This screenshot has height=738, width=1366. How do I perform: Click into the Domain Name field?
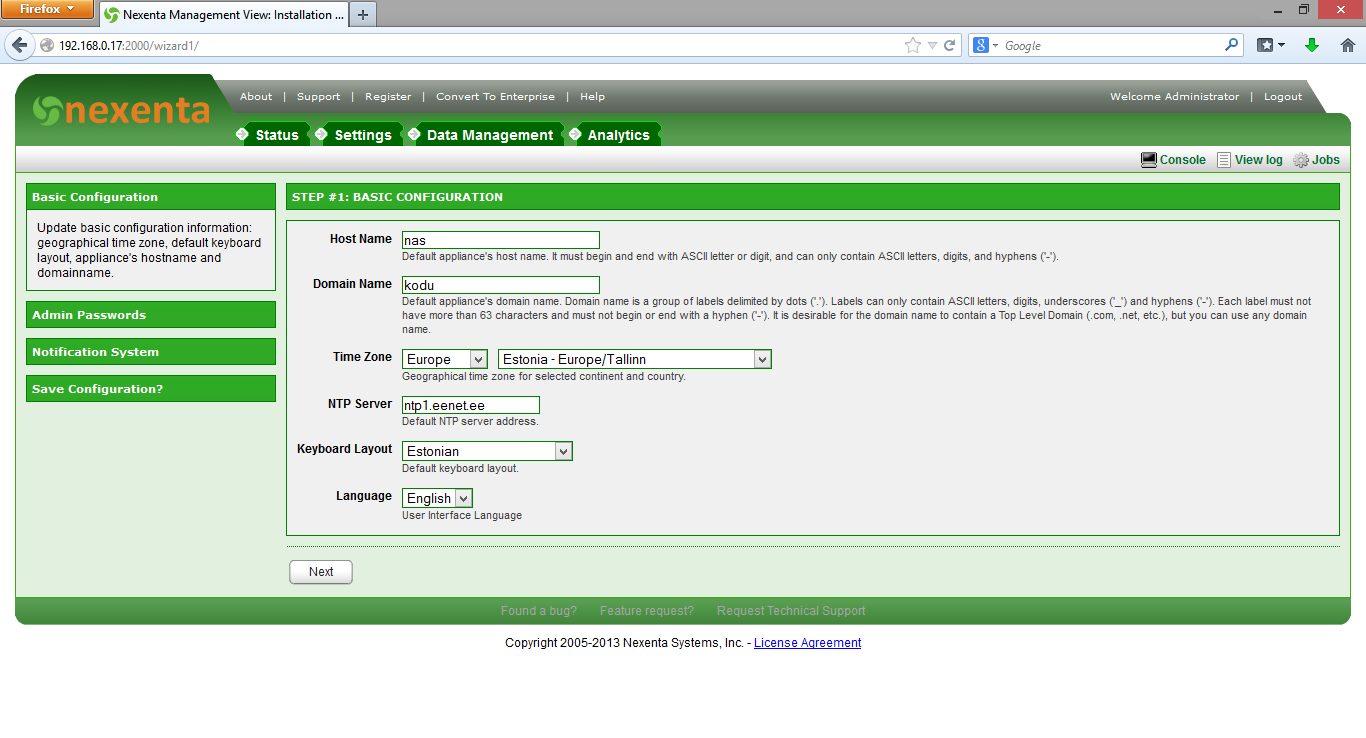501,285
